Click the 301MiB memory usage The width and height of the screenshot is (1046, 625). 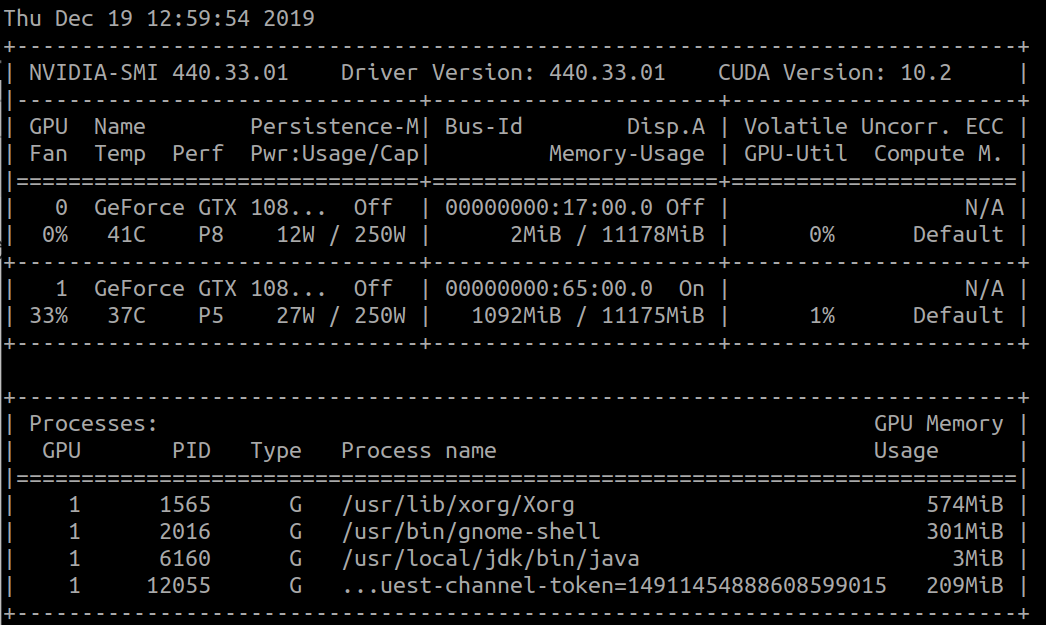coord(965,531)
